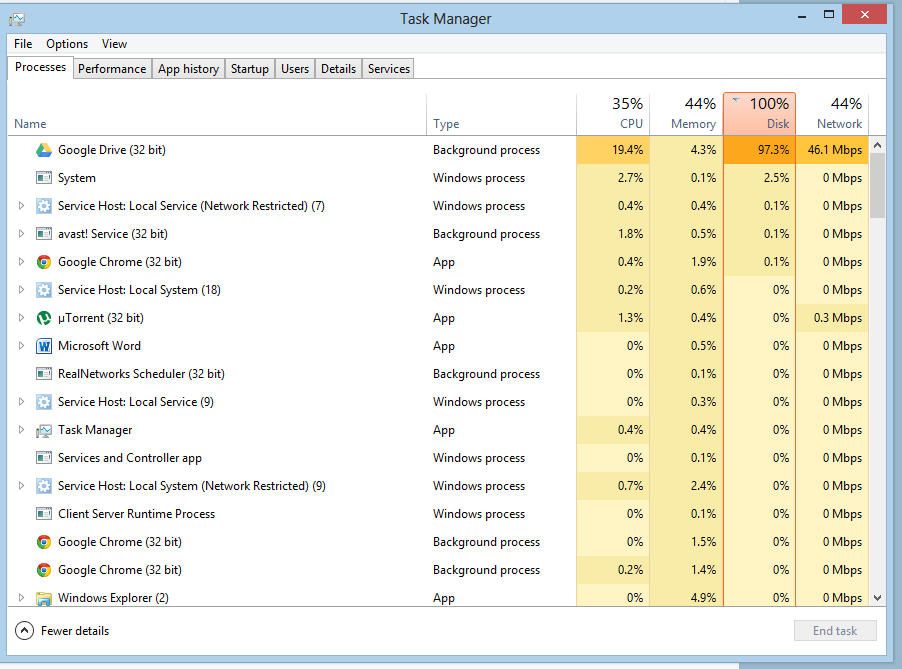Expand the Task Manager app group

coord(21,430)
